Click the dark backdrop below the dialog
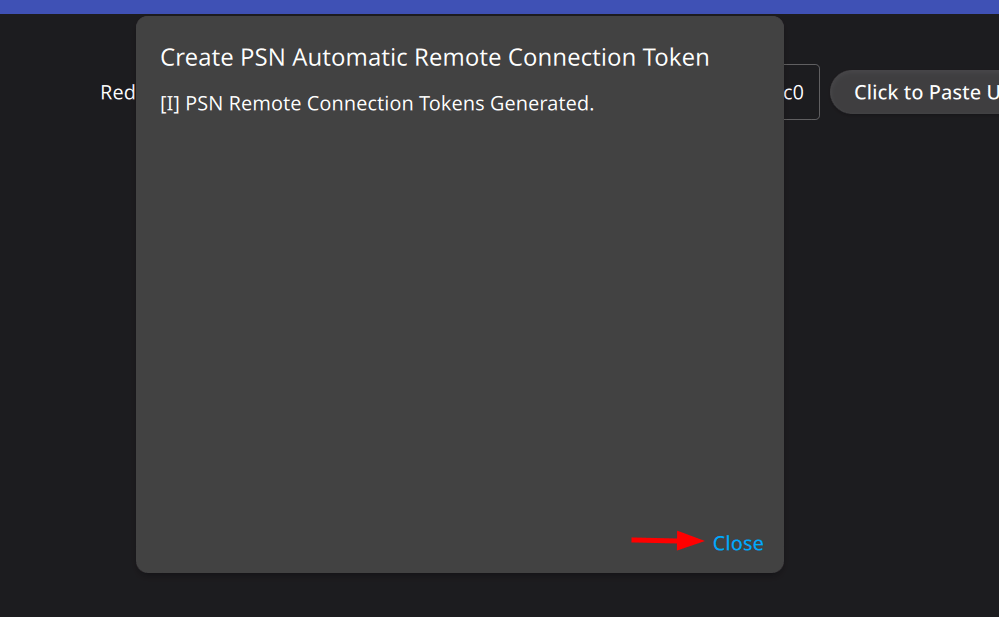 [459, 595]
